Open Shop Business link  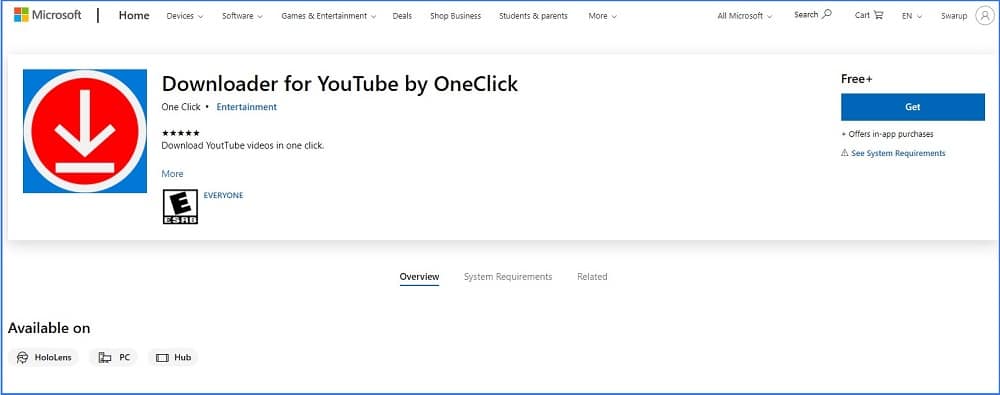tap(455, 16)
